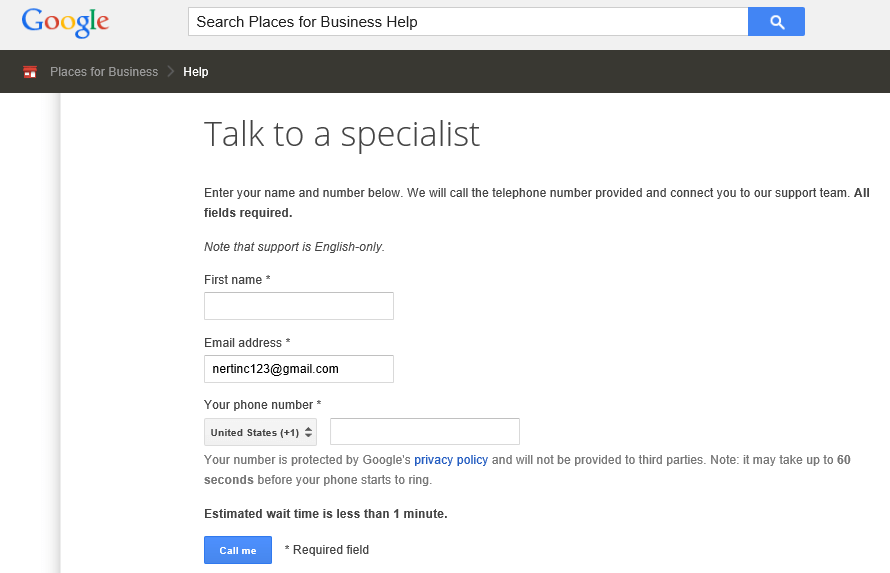The image size is (890, 573).
Task: Click the red Places for Business store icon
Action: (30, 72)
